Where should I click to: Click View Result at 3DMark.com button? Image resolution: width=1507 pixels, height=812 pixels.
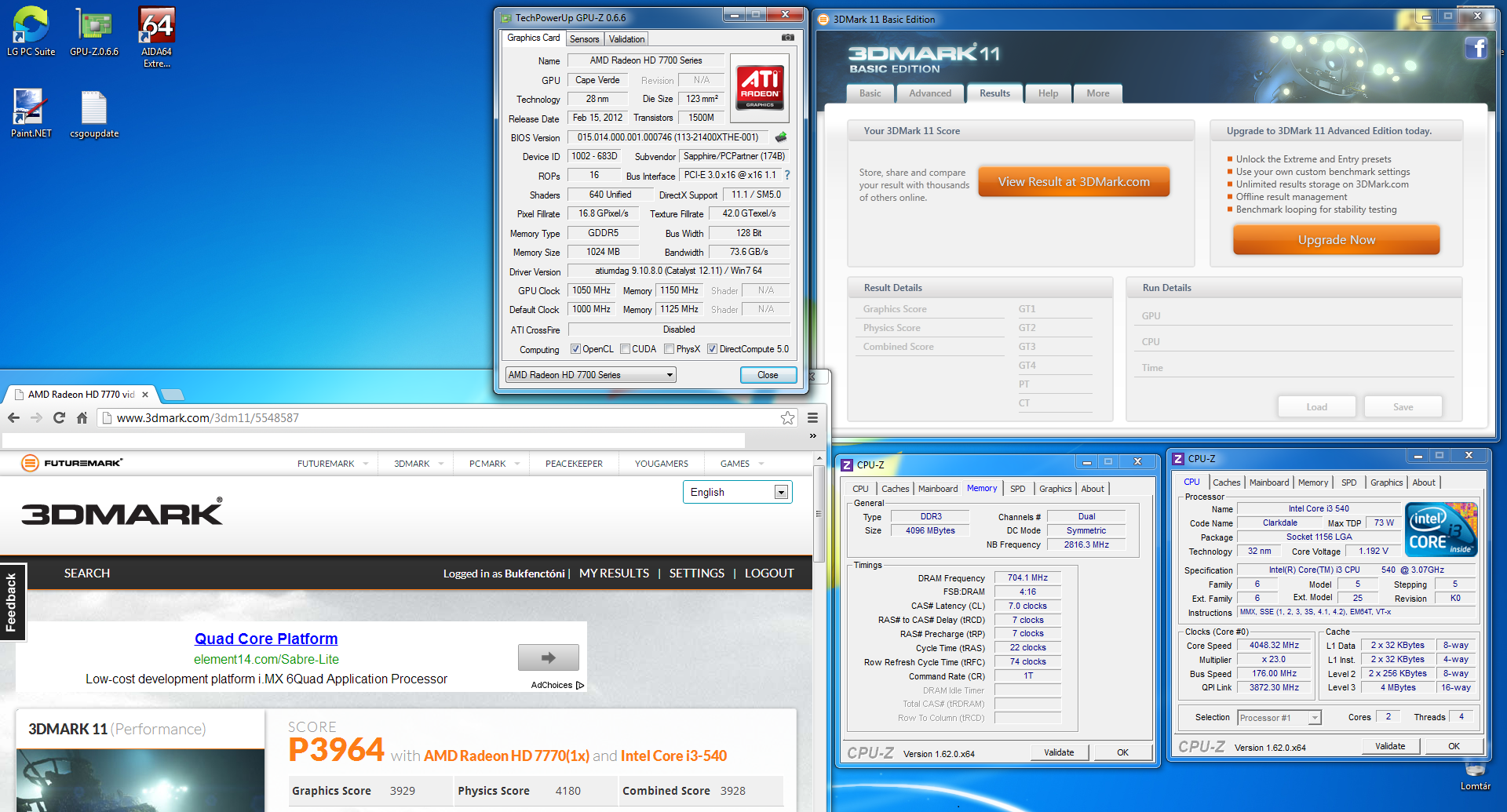(x=1074, y=181)
